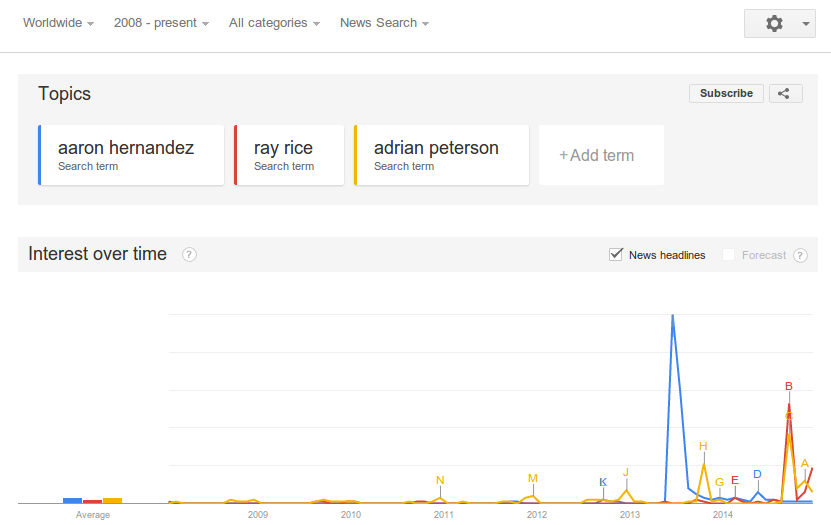The height and width of the screenshot is (525, 831).
Task: Click the blue Average bar
Action: click(72, 500)
